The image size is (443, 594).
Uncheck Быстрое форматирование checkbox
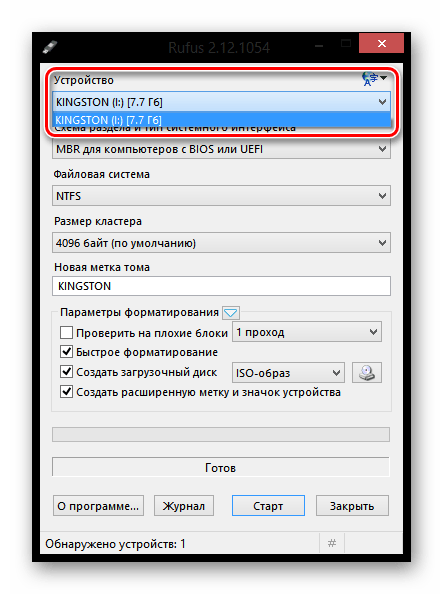(x=66, y=352)
